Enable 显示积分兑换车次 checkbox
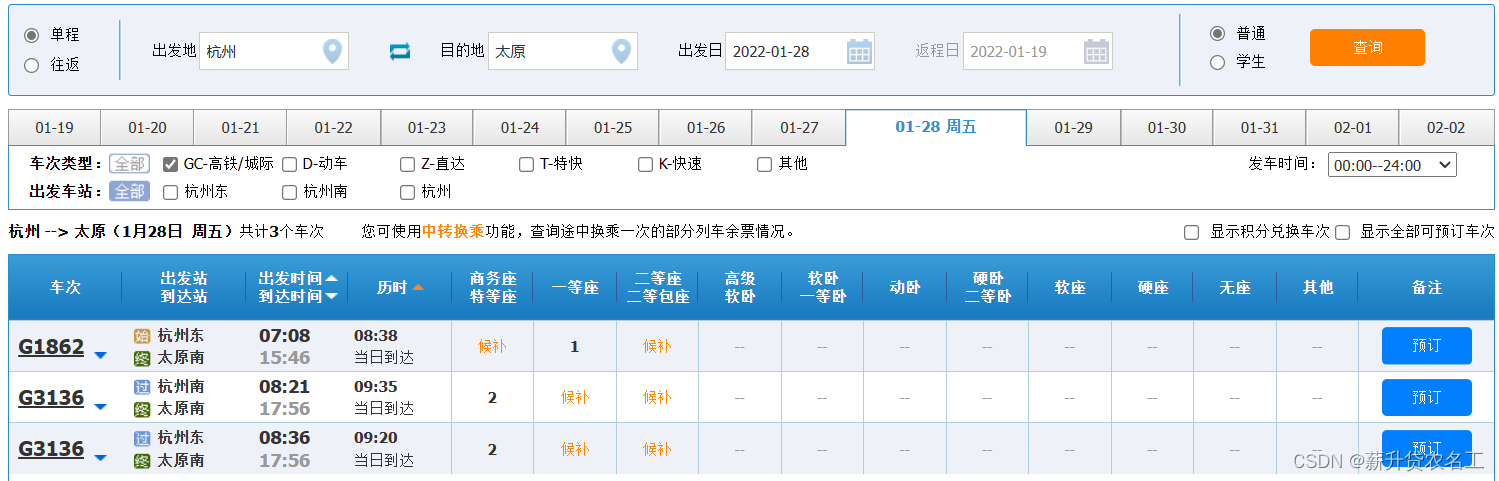Viewport: 1499px width, 481px height. (x=1191, y=232)
